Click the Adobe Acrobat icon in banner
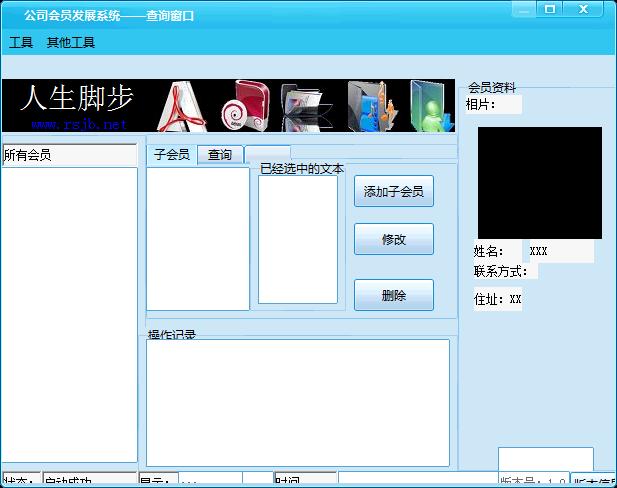 pyautogui.click(x=181, y=105)
